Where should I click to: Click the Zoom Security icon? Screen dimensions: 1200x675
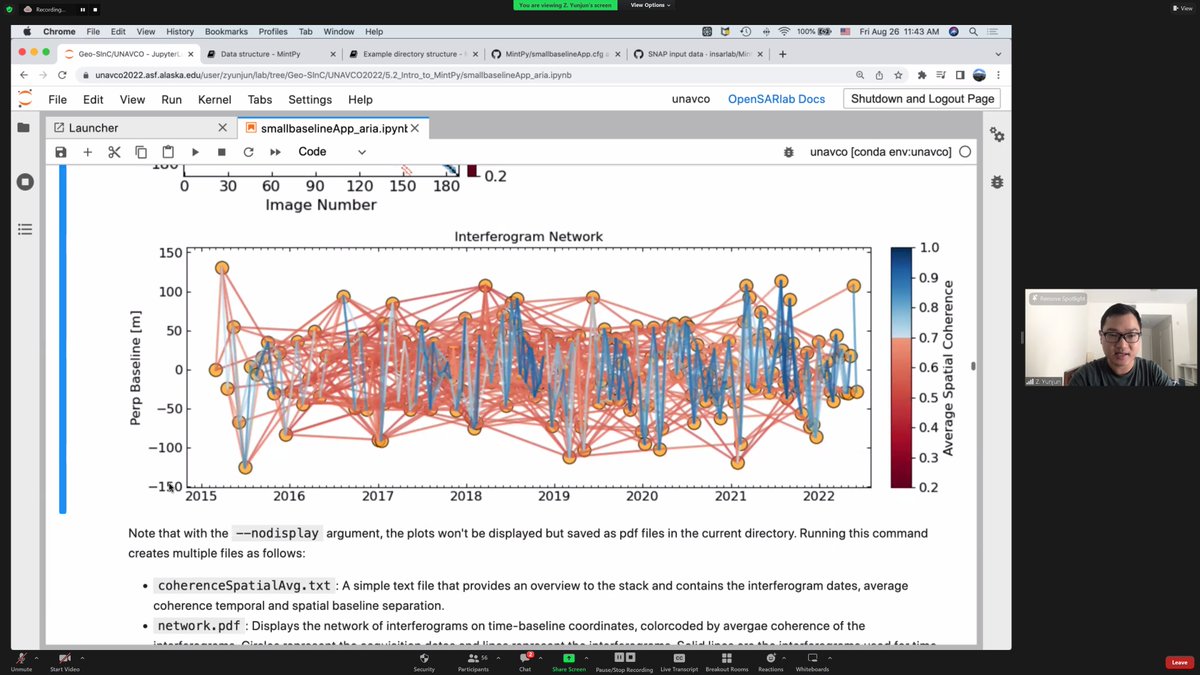pyautogui.click(x=424, y=662)
